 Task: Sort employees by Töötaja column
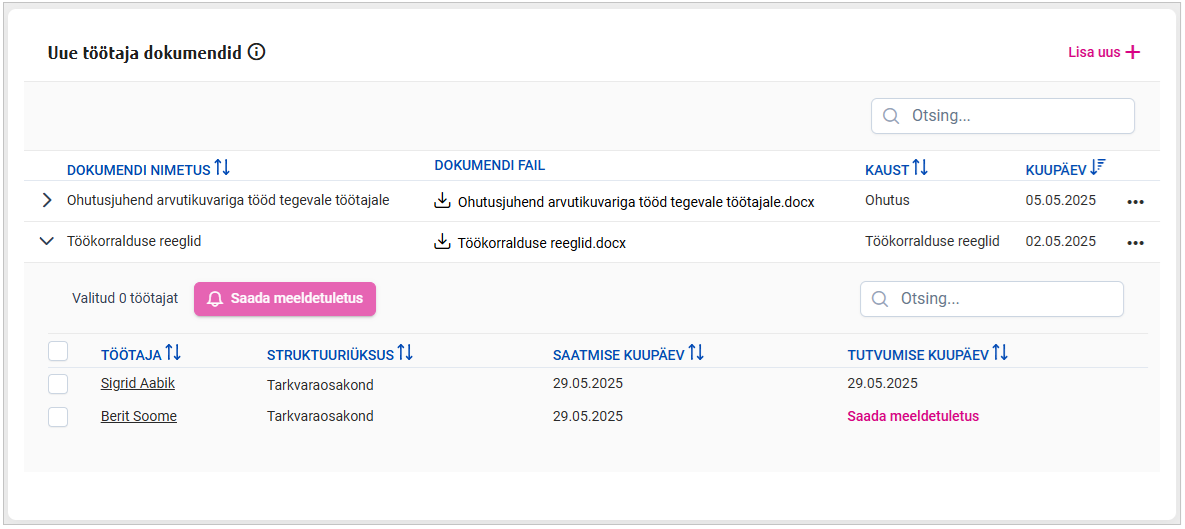[173, 353]
